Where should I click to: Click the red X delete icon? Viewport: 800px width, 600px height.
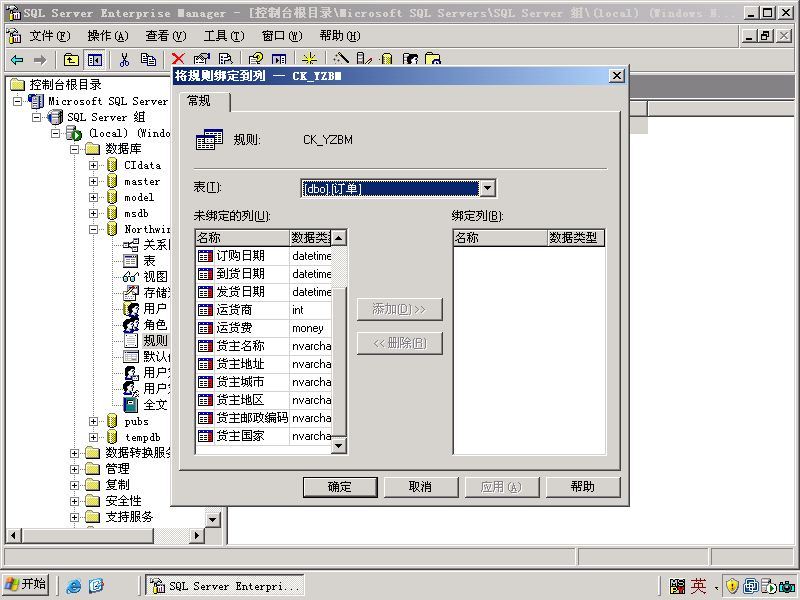178,59
